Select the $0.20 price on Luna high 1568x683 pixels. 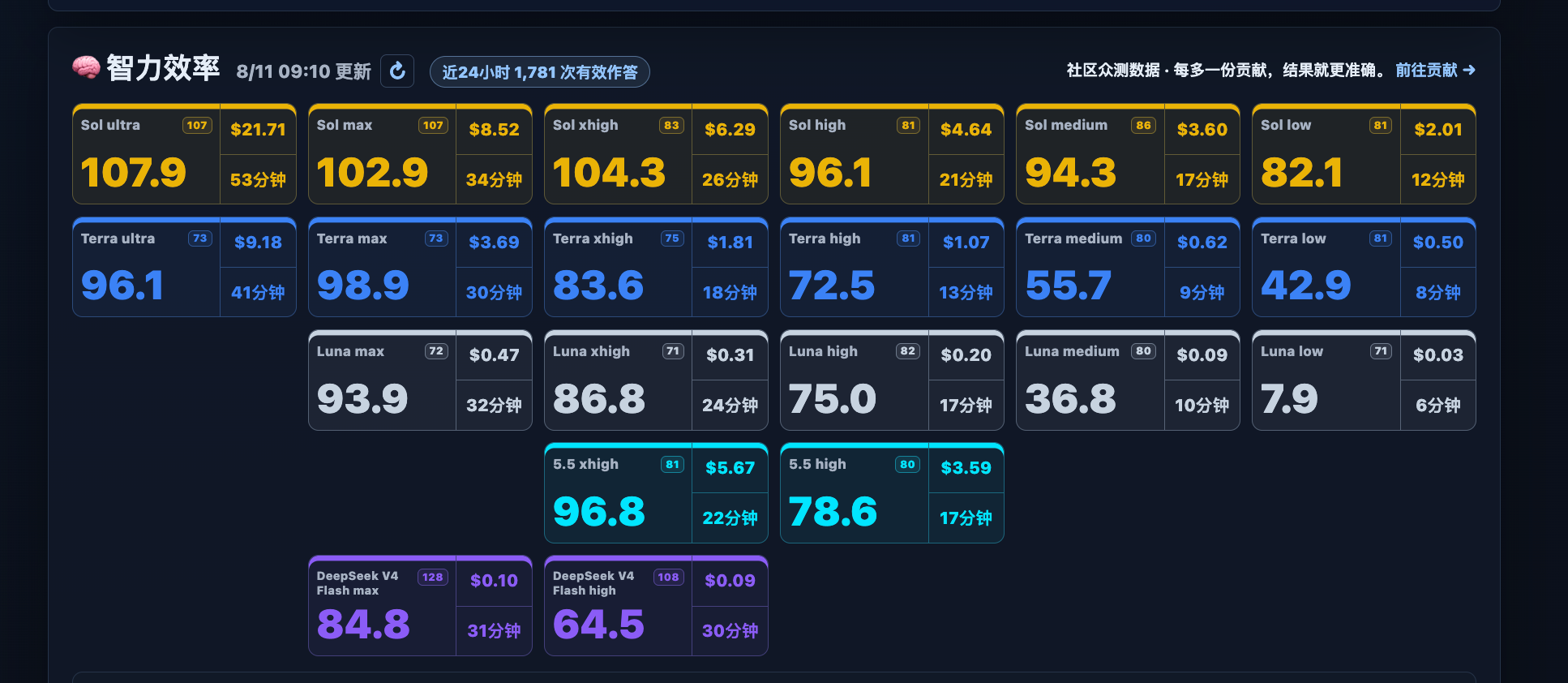pyautogui.click(x=966, y=355)
